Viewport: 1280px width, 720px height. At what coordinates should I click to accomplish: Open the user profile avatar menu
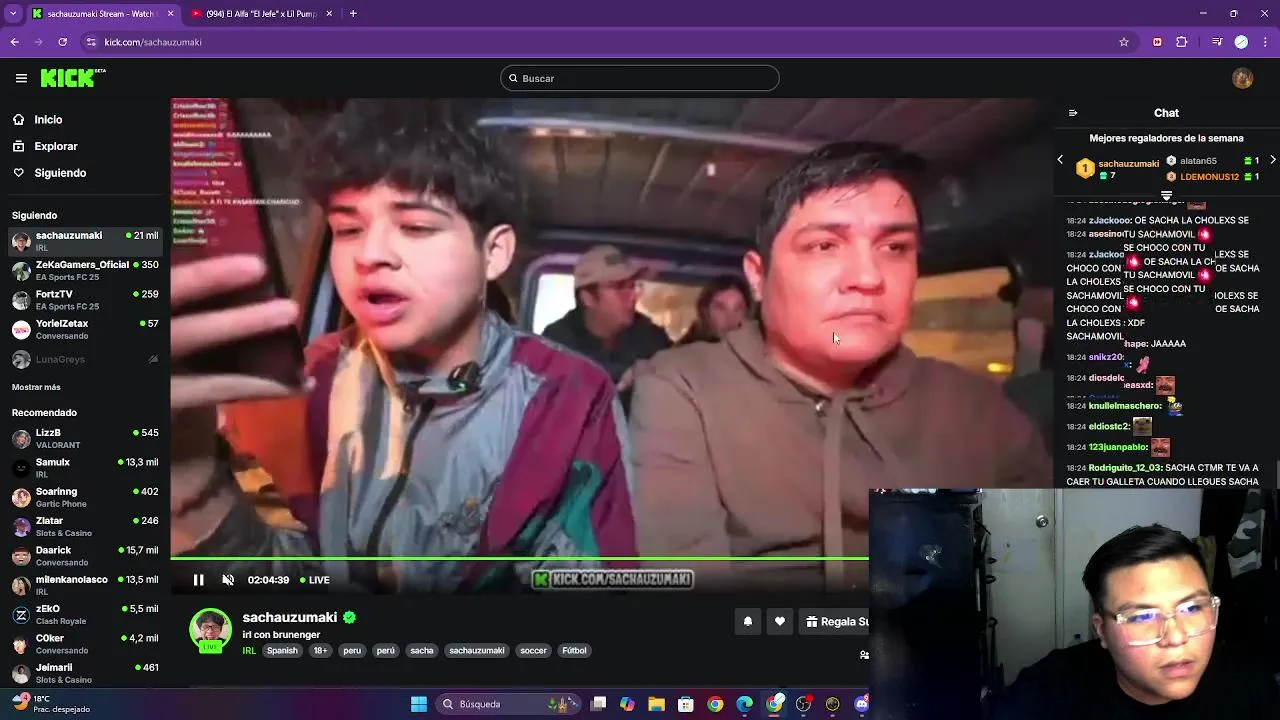(1243, 78)
